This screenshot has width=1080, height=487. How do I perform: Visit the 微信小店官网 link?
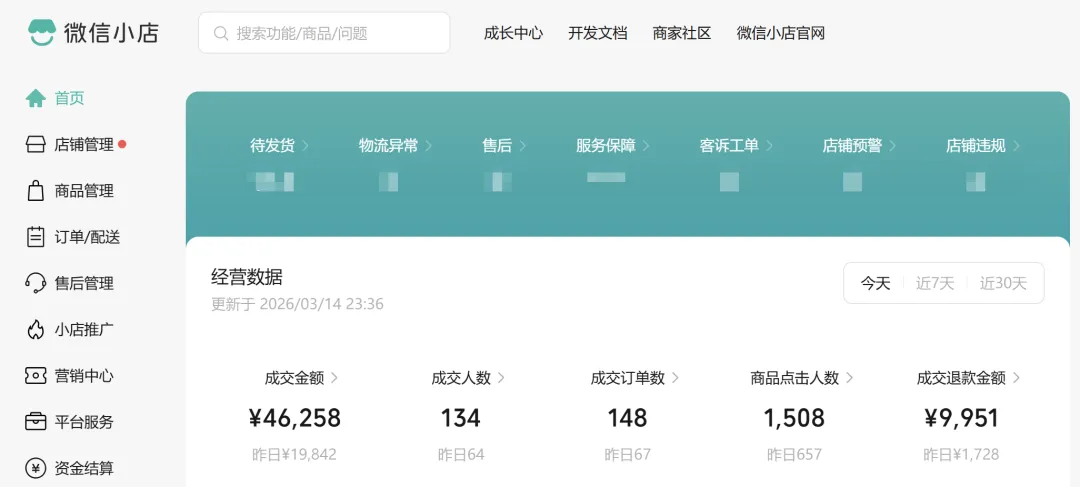pos(780,33)
